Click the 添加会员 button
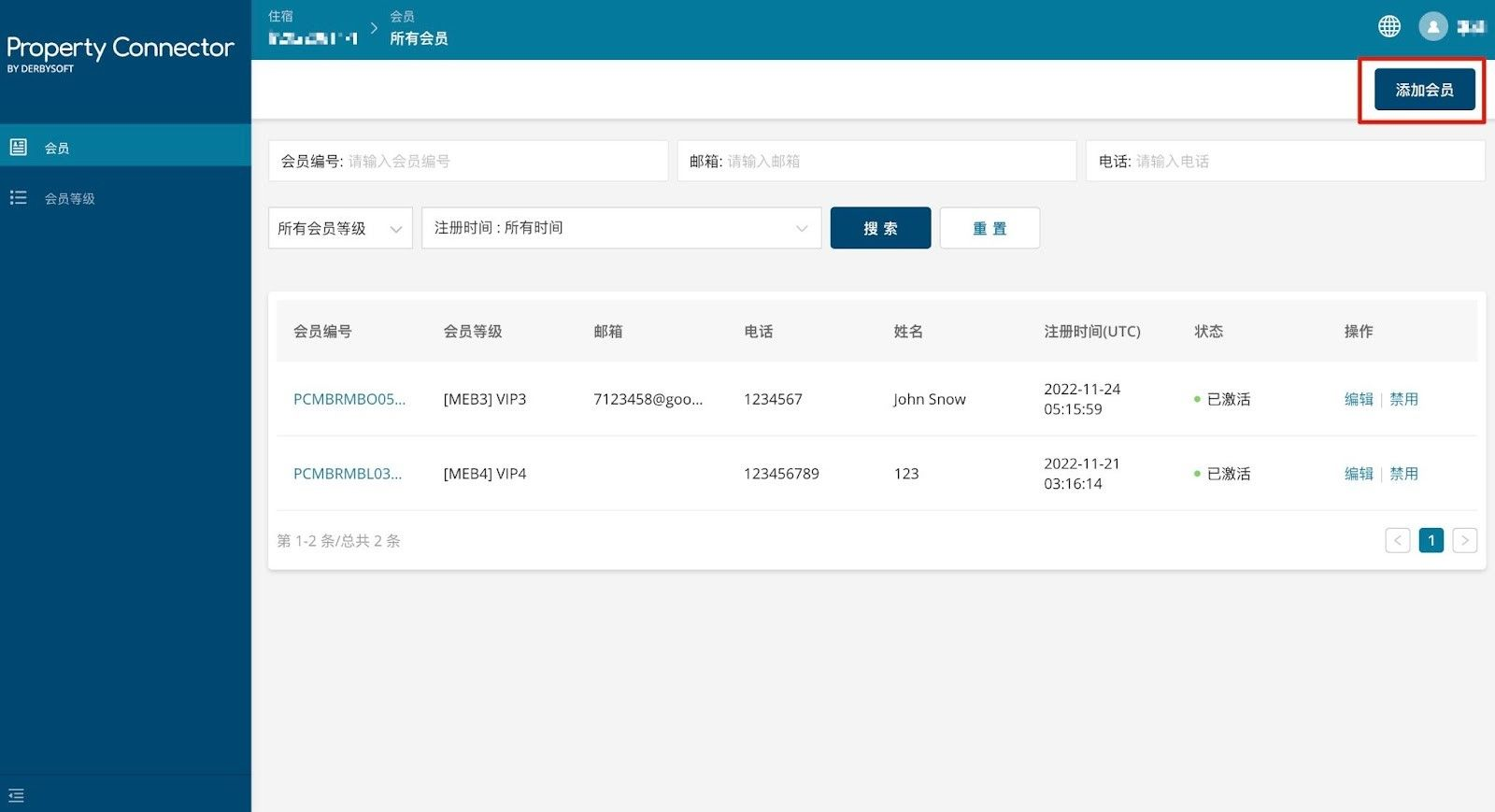Viewport: 1495px width, 812px height. (x=1424, y=90)
